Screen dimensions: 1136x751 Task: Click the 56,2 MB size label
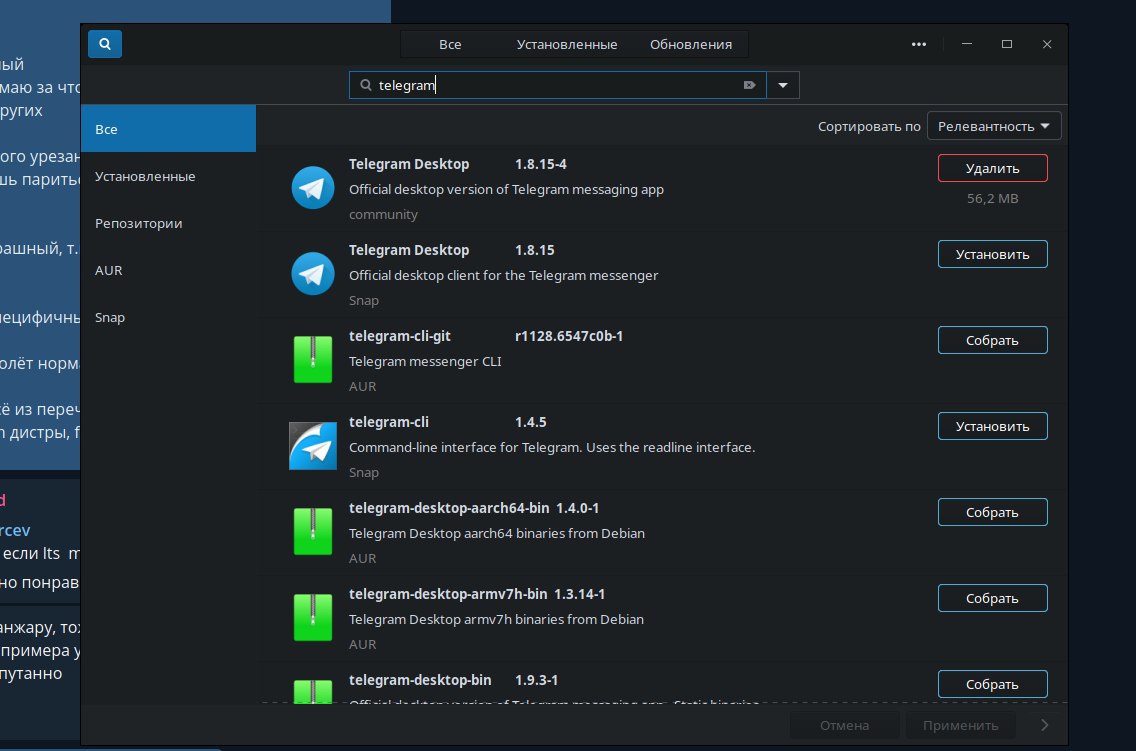(993, 198)
